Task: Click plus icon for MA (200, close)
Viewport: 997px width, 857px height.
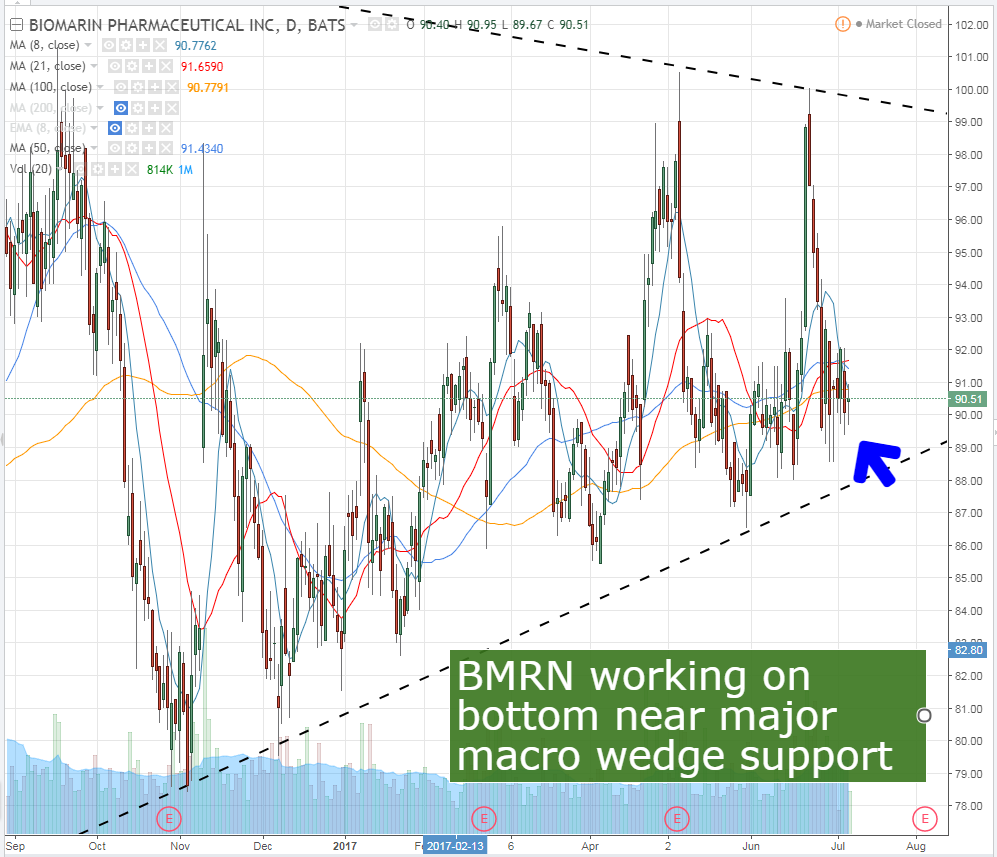Action: point(155,108)
